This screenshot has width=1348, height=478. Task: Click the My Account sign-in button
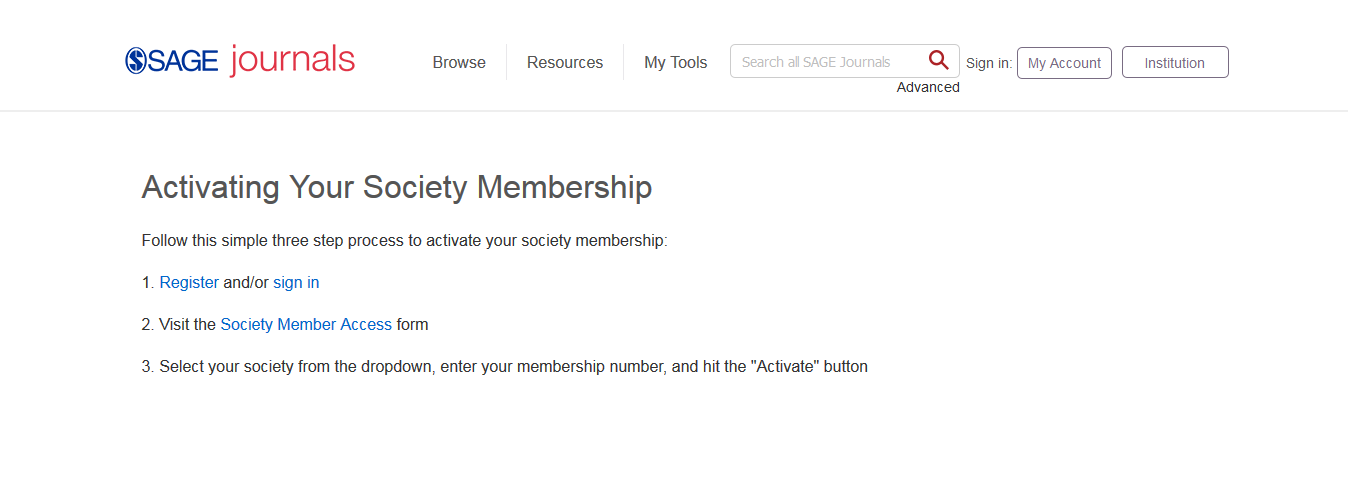[x=1064, y=62]
